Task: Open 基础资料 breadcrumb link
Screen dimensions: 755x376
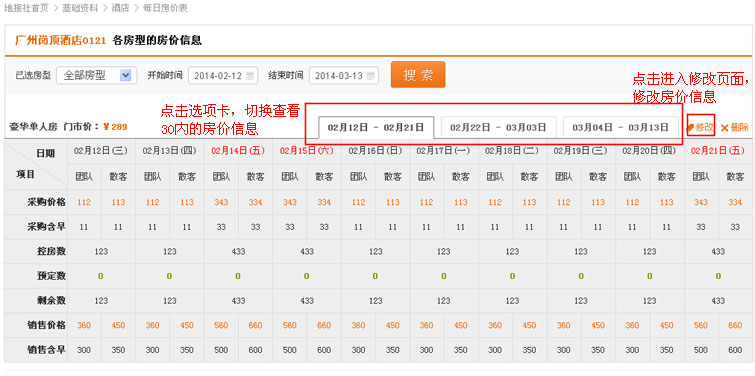Action: (80, 8)
